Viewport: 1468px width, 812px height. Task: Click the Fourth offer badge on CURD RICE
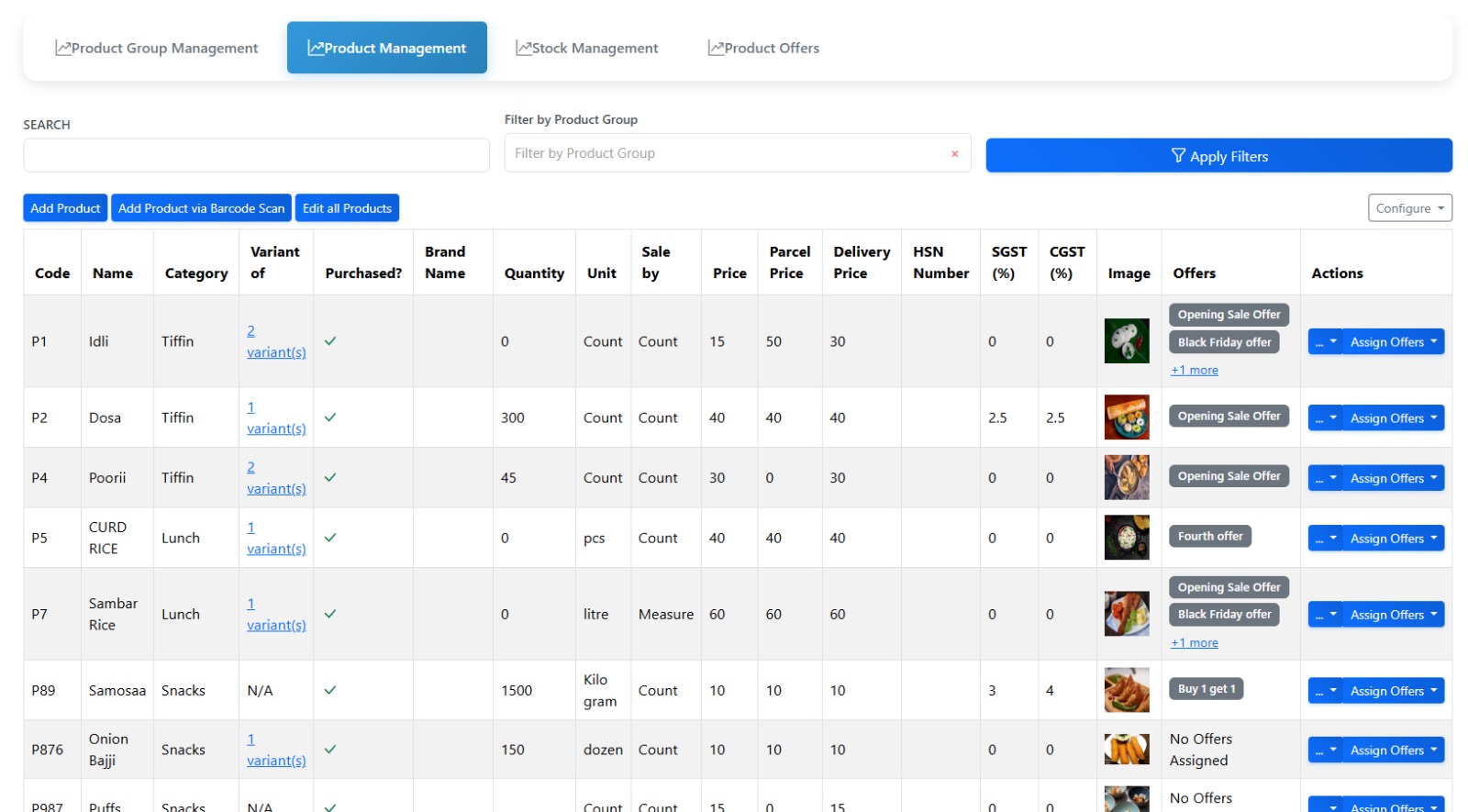(x=1209, y=537)
